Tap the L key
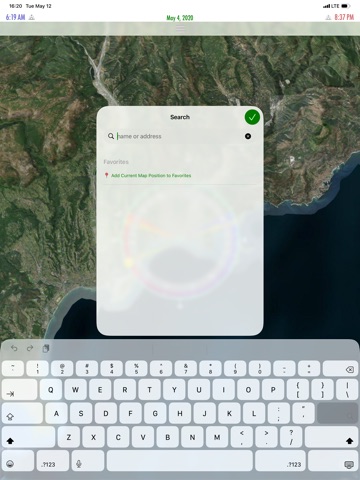Screen dimensions: 360x480 tap(254, 413)
